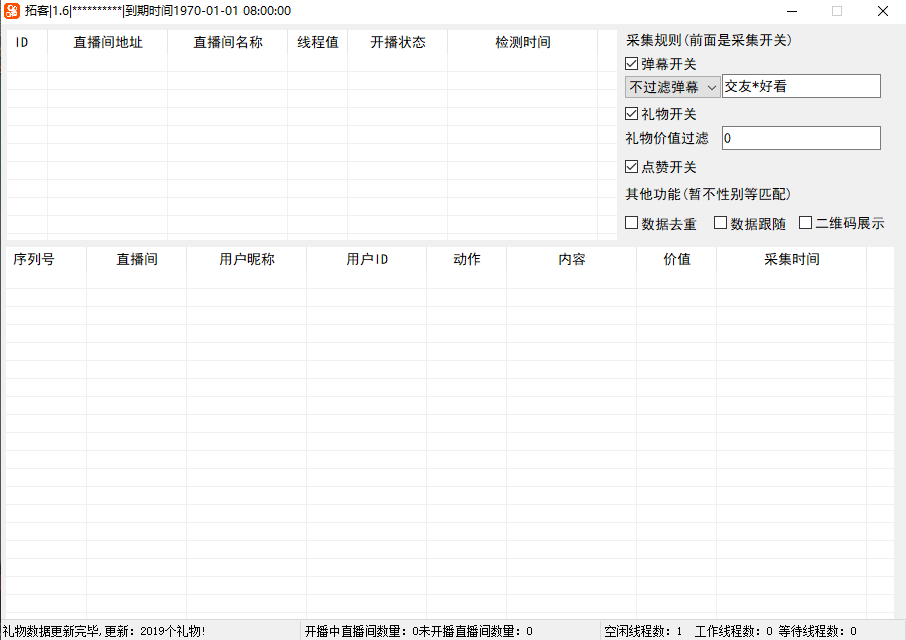
Task: Click the app logo icon in title bar
Action: tap(12, 11)
